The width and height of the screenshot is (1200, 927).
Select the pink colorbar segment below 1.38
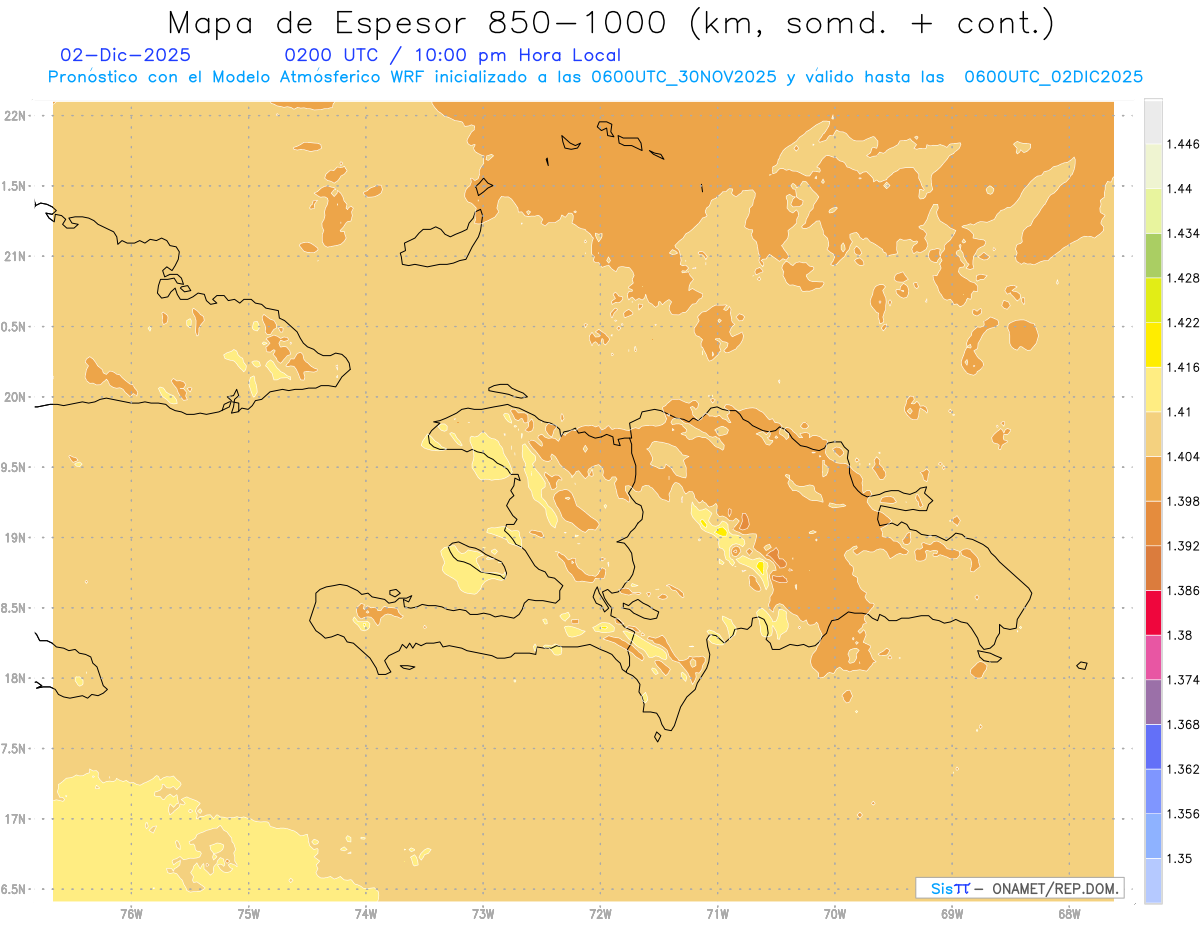[1153, 657]
